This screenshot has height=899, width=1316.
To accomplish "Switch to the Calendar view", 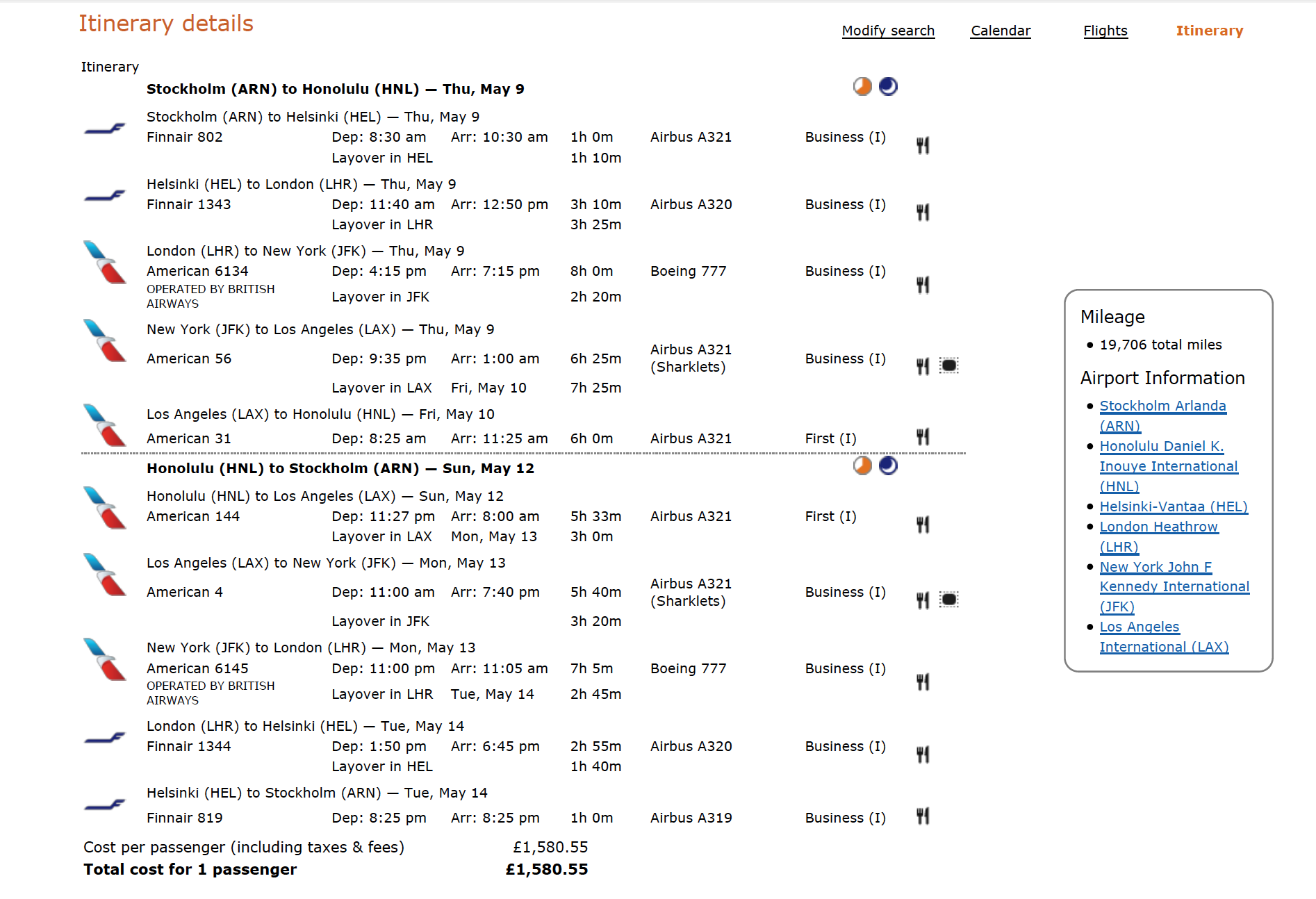I will (x=1001, y=31).
